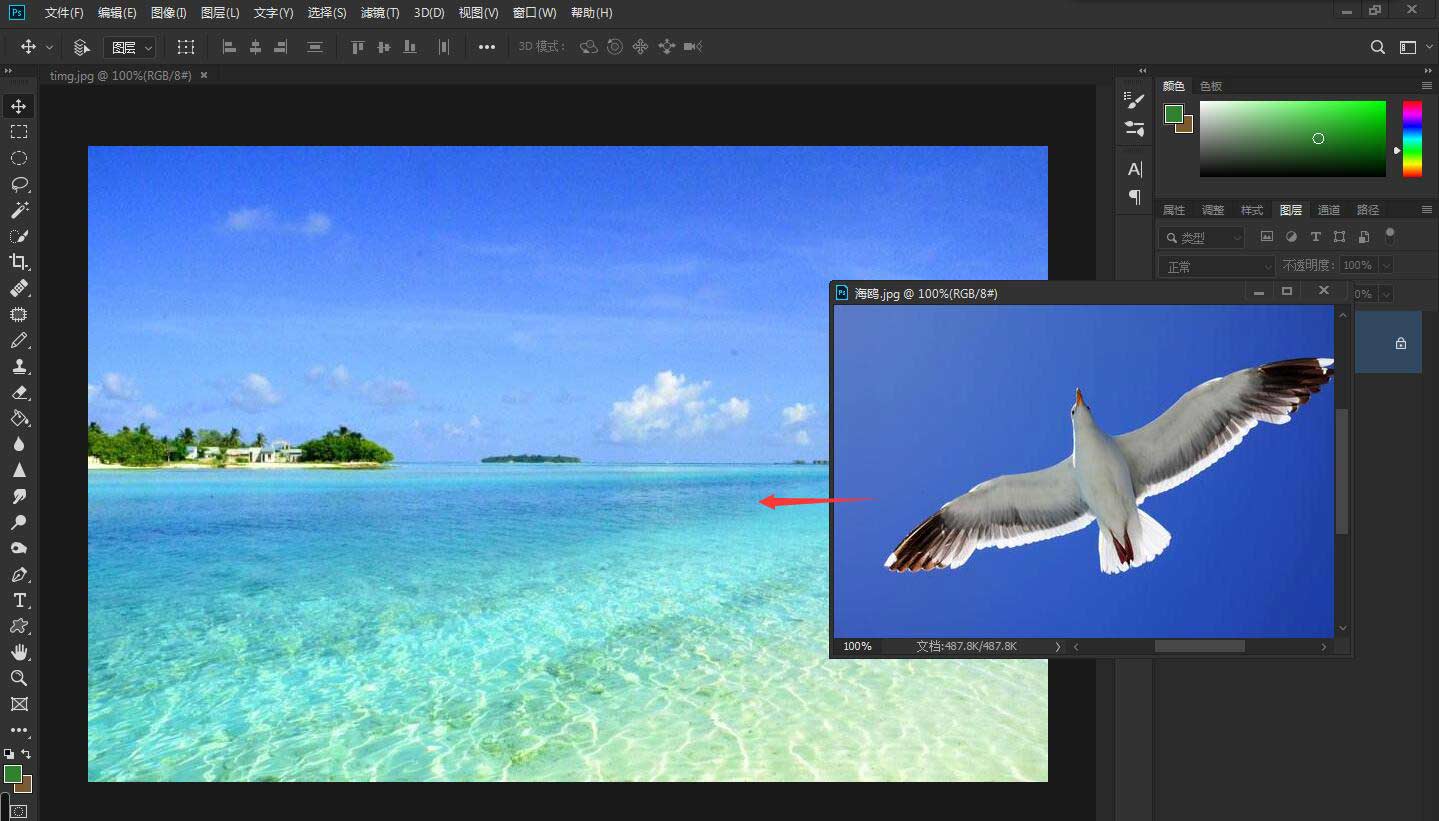This screenshot has height=821, width=1439.
Task: Expand the 类型 layer filter dropdown
Action: tap(1202, 238)
